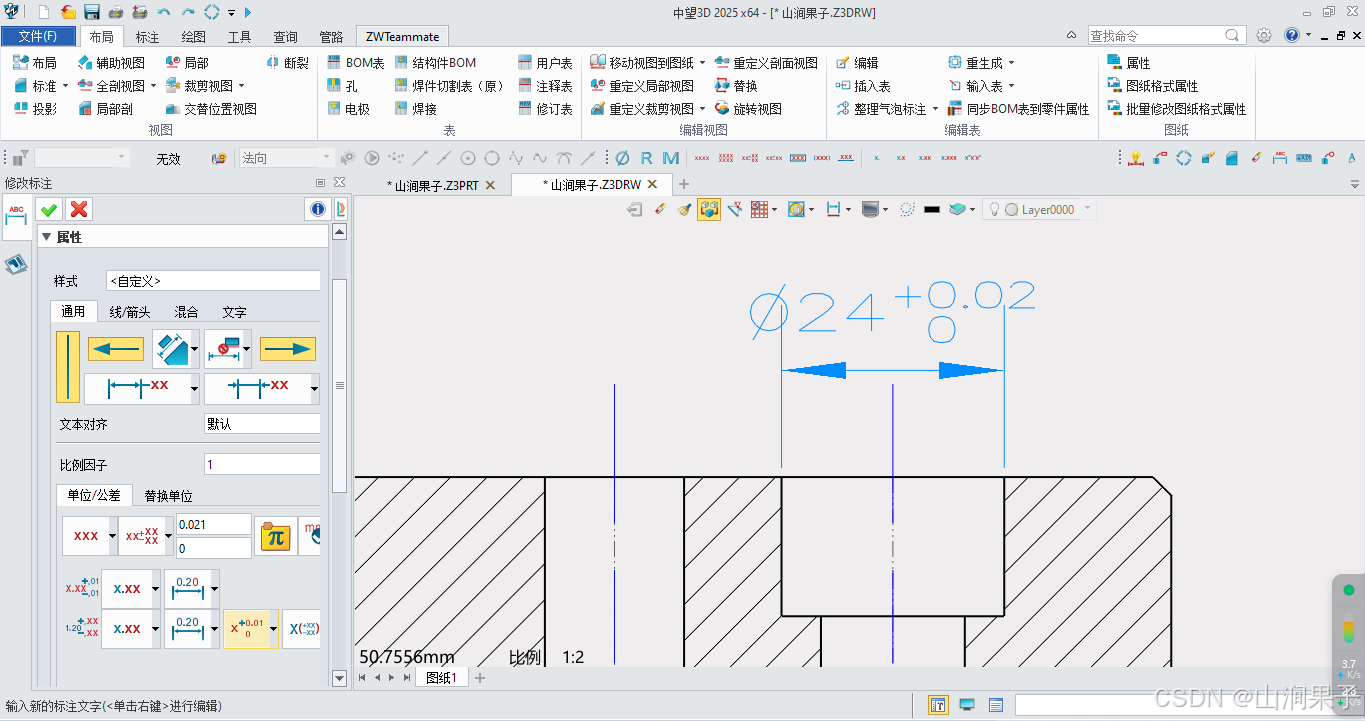Click the upper tolerance 0.021 field
Screen dimensions: 1365x721
[x=214, y=525]
